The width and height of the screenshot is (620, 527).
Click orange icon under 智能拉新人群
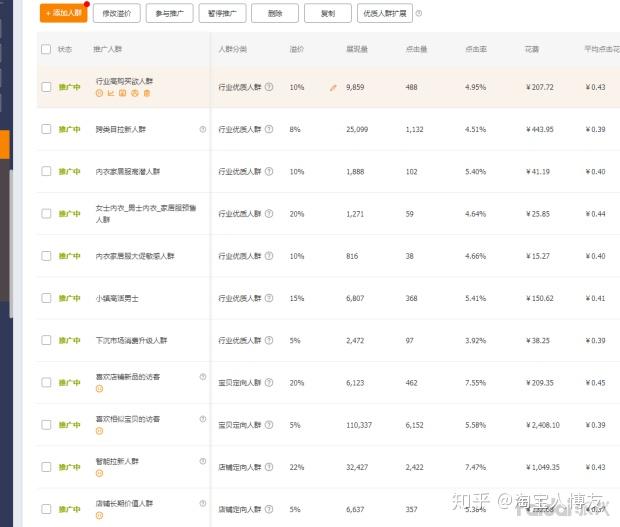[x=99, y=473]
